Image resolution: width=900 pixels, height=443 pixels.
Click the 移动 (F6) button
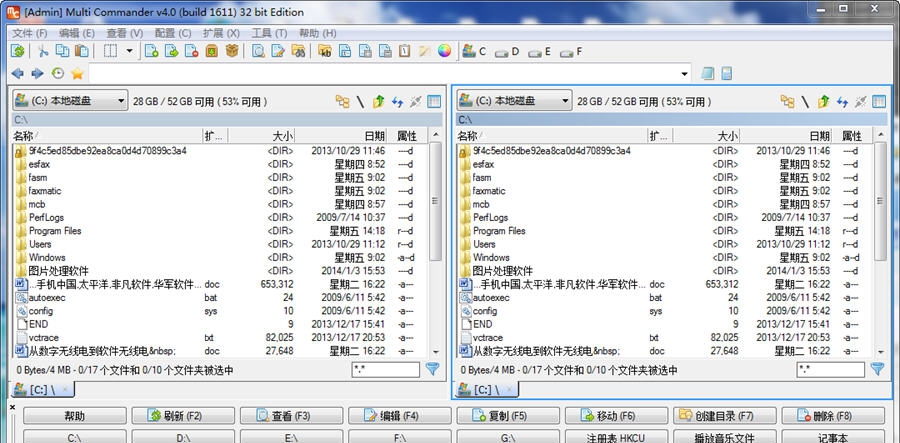coord(616,415)
